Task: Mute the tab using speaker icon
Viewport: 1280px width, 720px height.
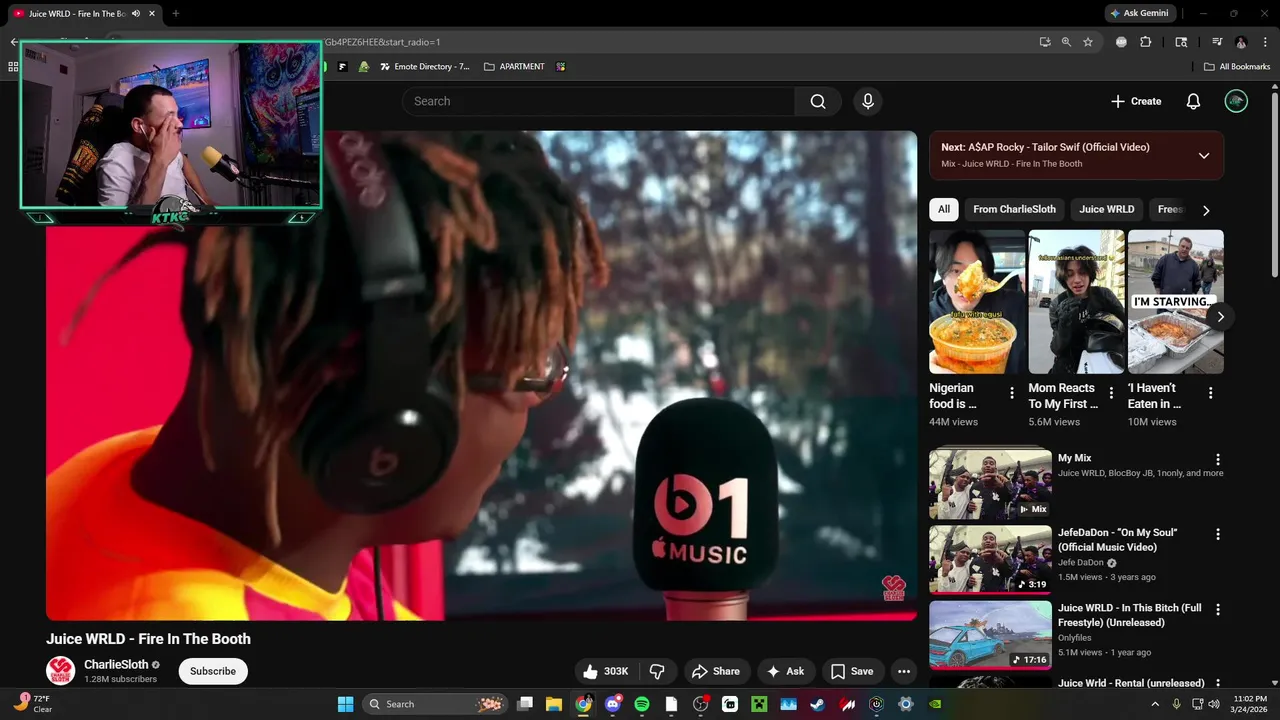Action: (x=136, y=14)
